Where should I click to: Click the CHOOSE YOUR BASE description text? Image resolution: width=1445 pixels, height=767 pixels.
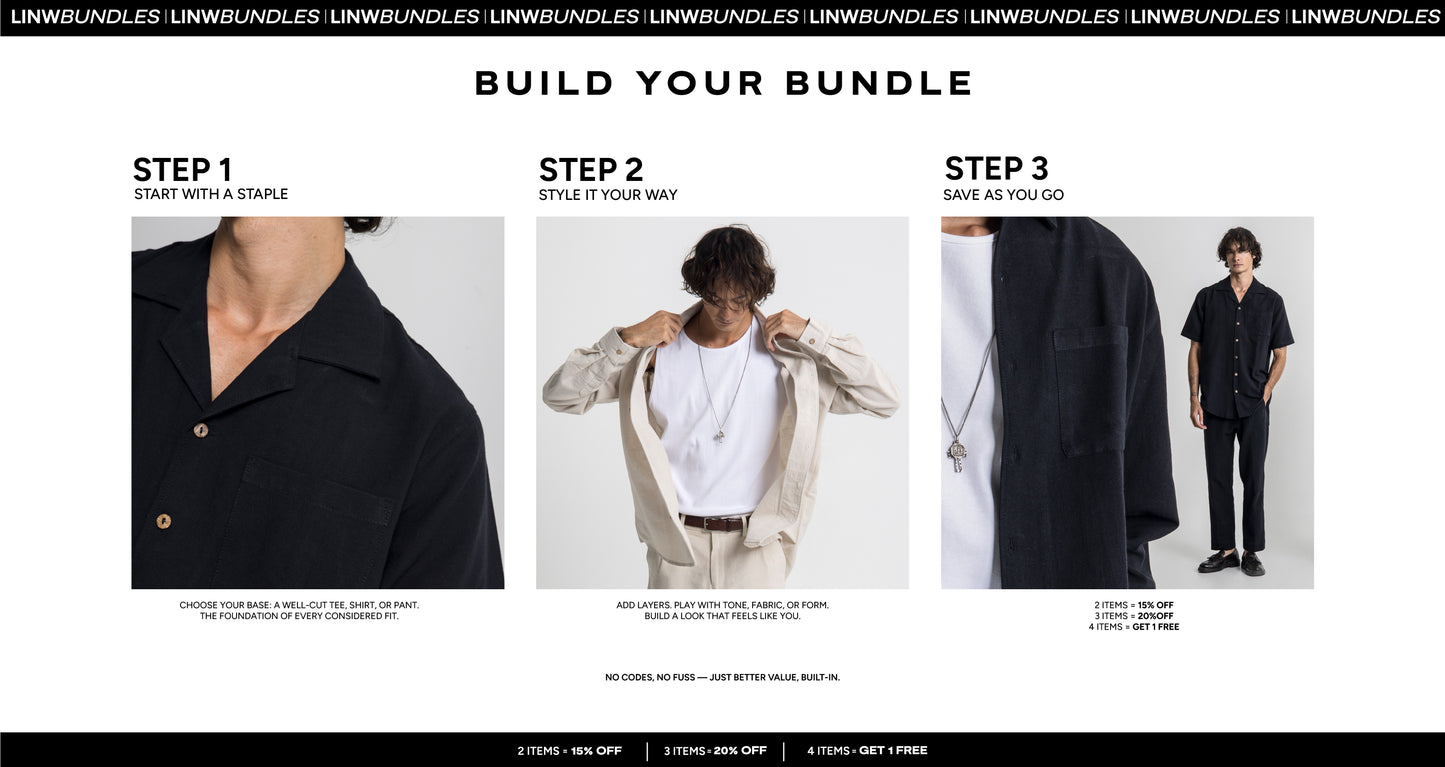point(299,611)
